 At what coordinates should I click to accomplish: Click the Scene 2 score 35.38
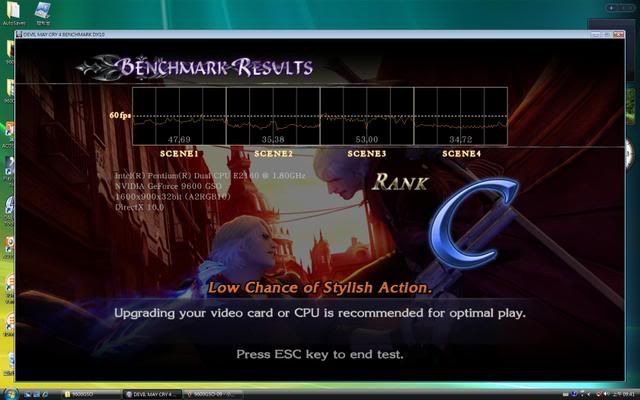tap(273, 140)
